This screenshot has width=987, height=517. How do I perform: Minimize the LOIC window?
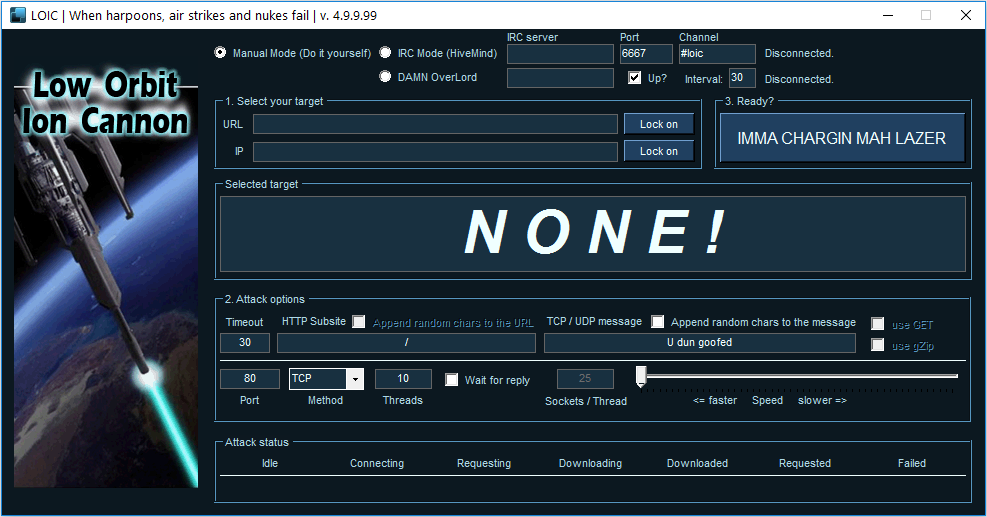click(888, 15)
